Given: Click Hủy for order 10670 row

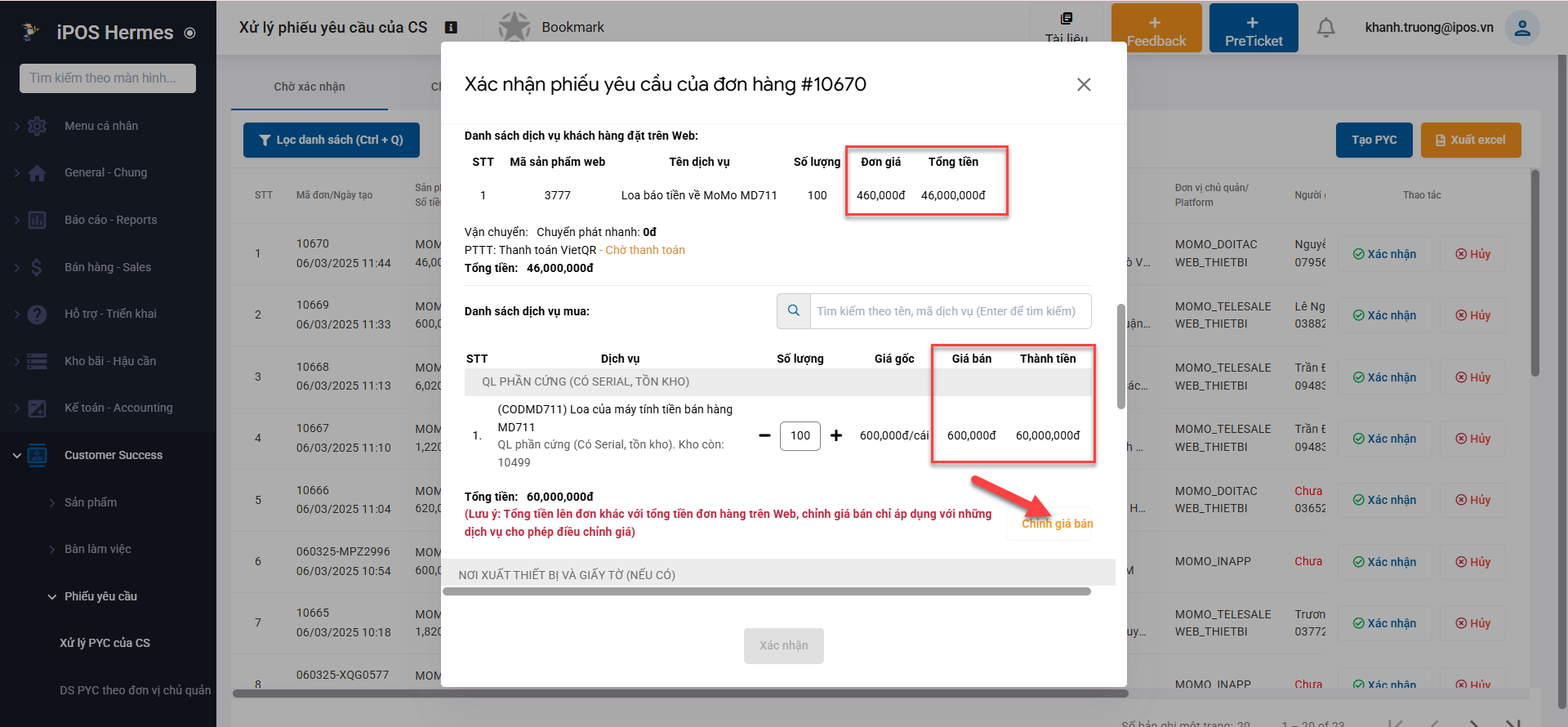Looking at the screenshot, I should [x=1473, y=255].
